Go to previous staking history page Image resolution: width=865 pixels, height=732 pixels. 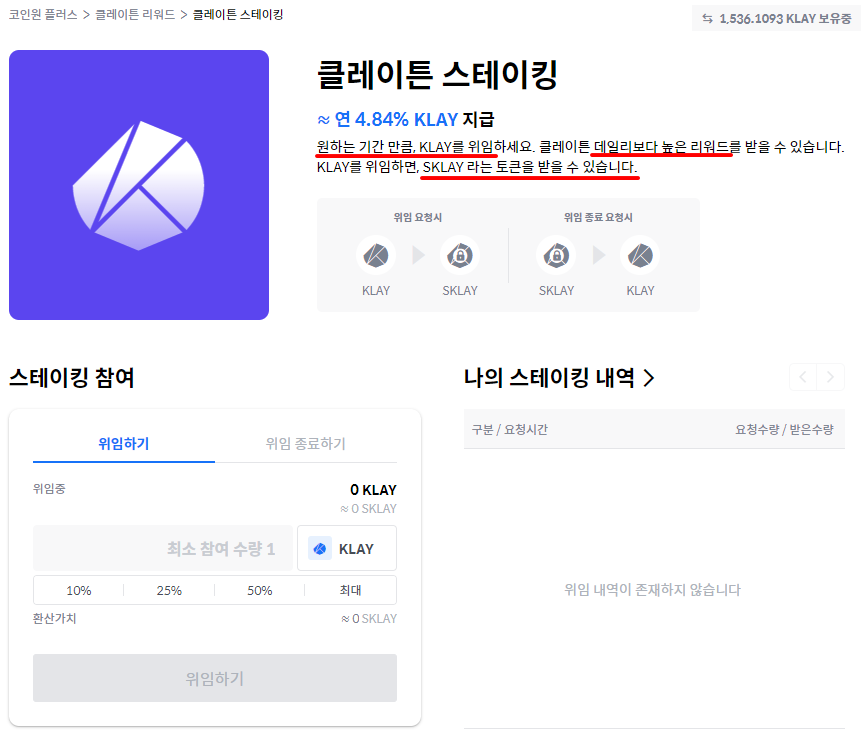coord(803,377)
